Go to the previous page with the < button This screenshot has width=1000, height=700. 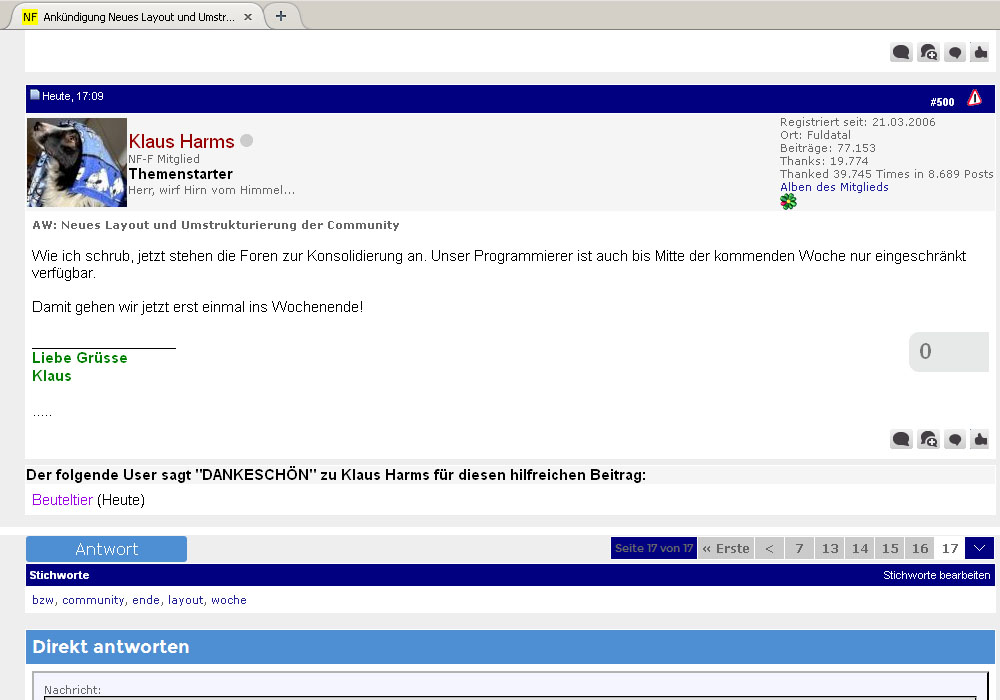click(769, 548)
